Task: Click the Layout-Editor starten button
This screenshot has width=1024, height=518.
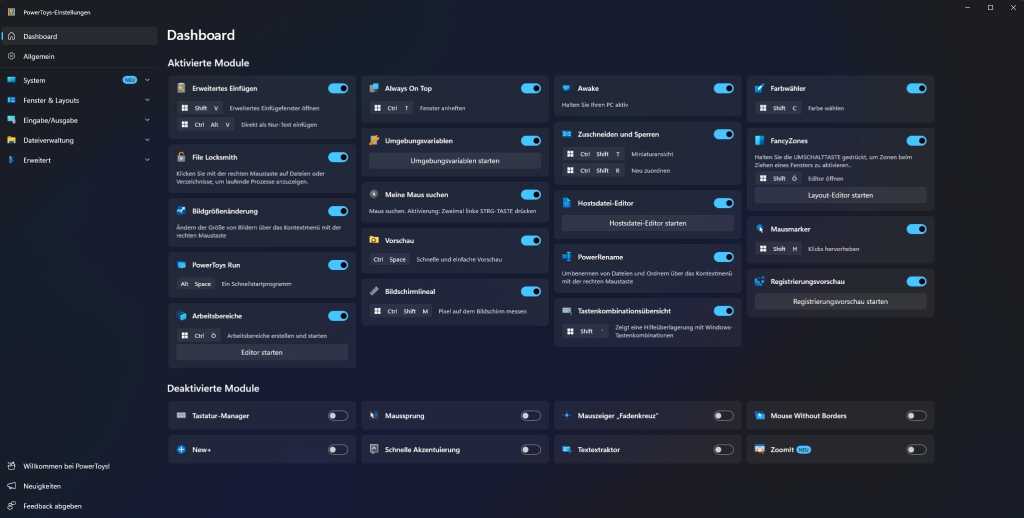Action: pyautogui.click(x=840, y=195)
